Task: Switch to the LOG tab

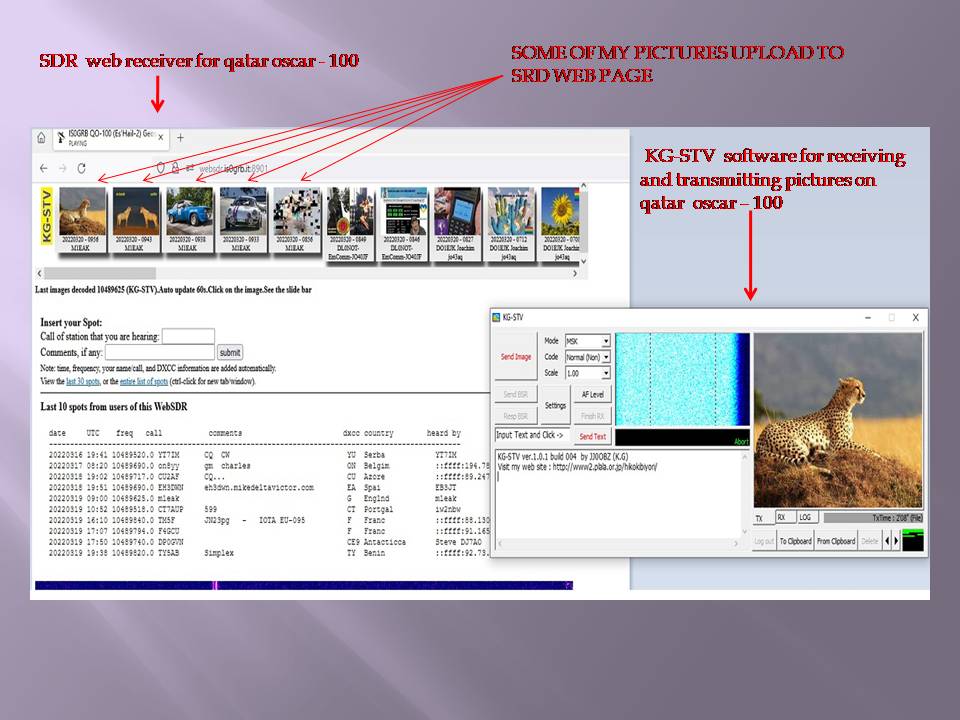Action: [x=806, y=517]
